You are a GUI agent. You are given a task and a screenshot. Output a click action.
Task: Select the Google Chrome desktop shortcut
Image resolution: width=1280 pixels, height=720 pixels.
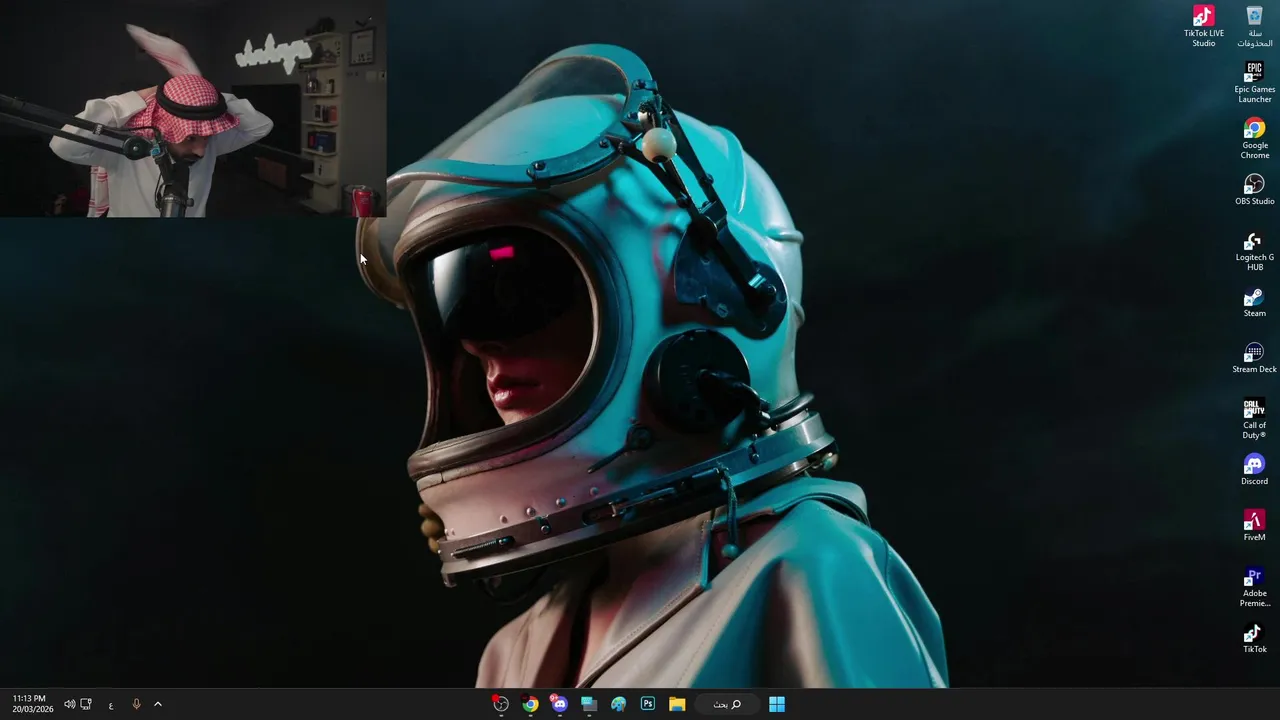tap(1254, 138)
